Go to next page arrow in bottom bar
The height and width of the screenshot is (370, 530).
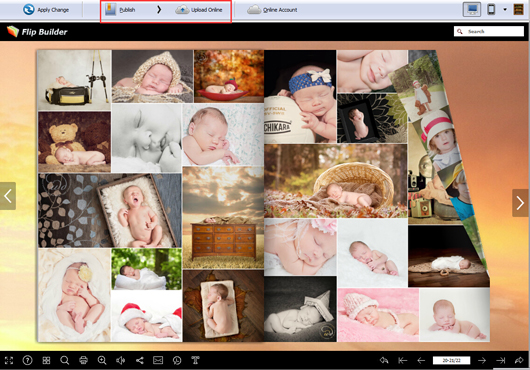pyautogui.click(x=482, y=361)
